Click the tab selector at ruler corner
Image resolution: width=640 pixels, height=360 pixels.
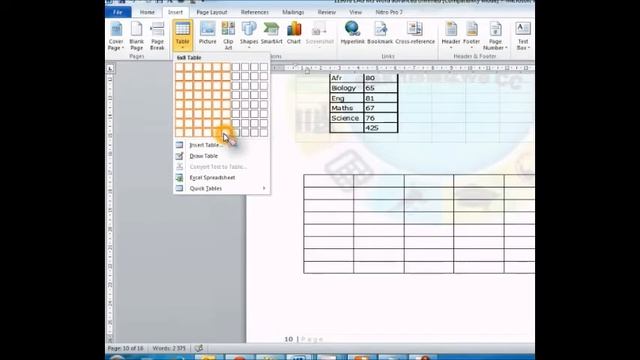(110, 68)
